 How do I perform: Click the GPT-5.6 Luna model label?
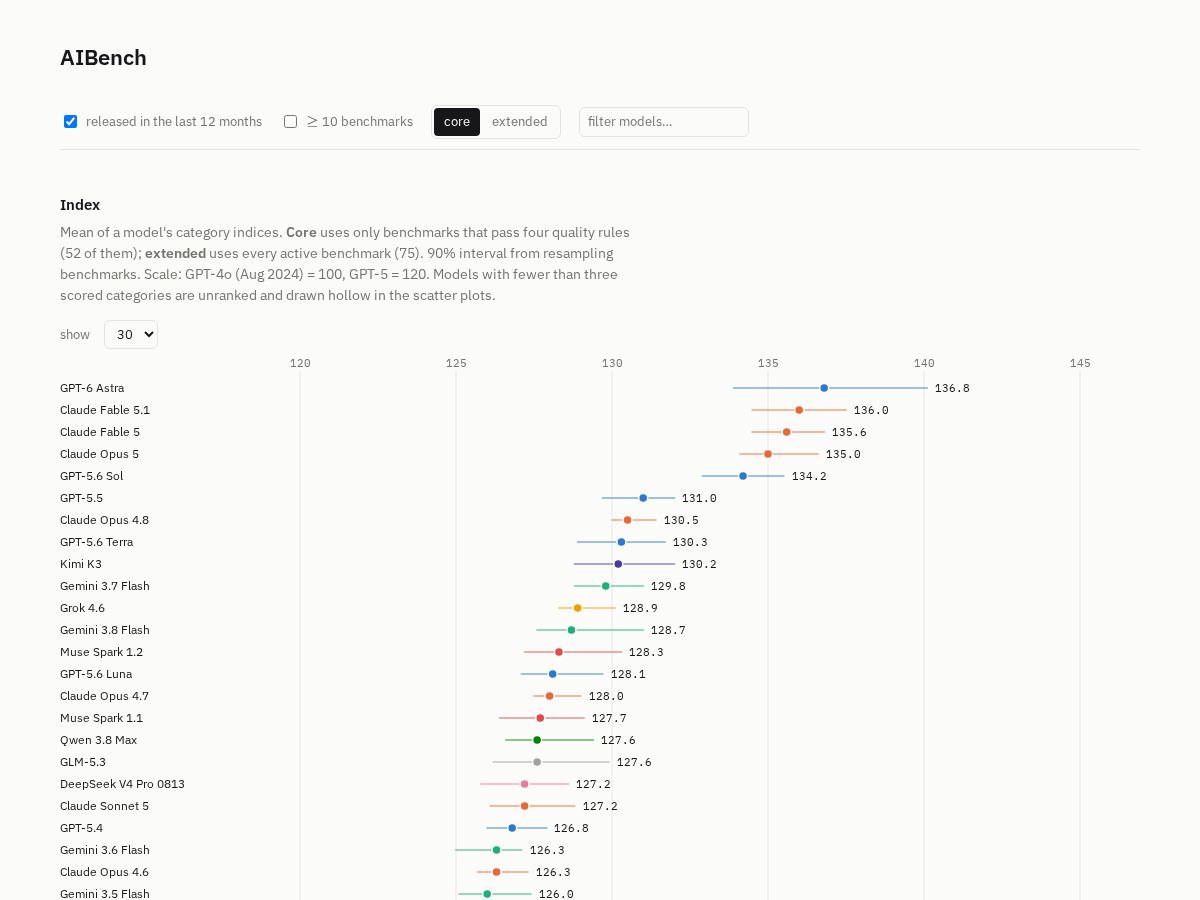(96, 674)
